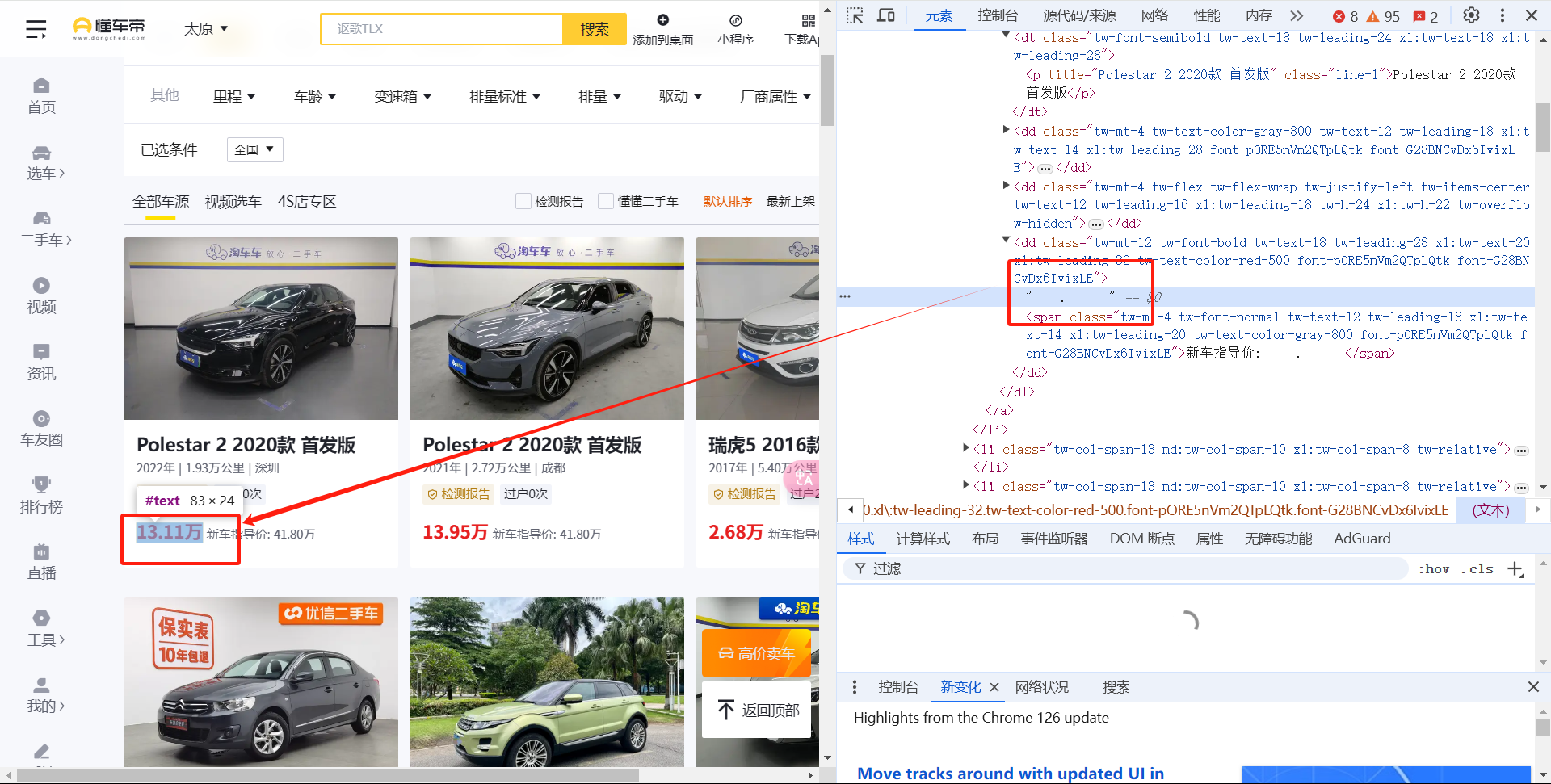
Task: Toggle the device toolbar icon in DevTools
Action: 886,15
